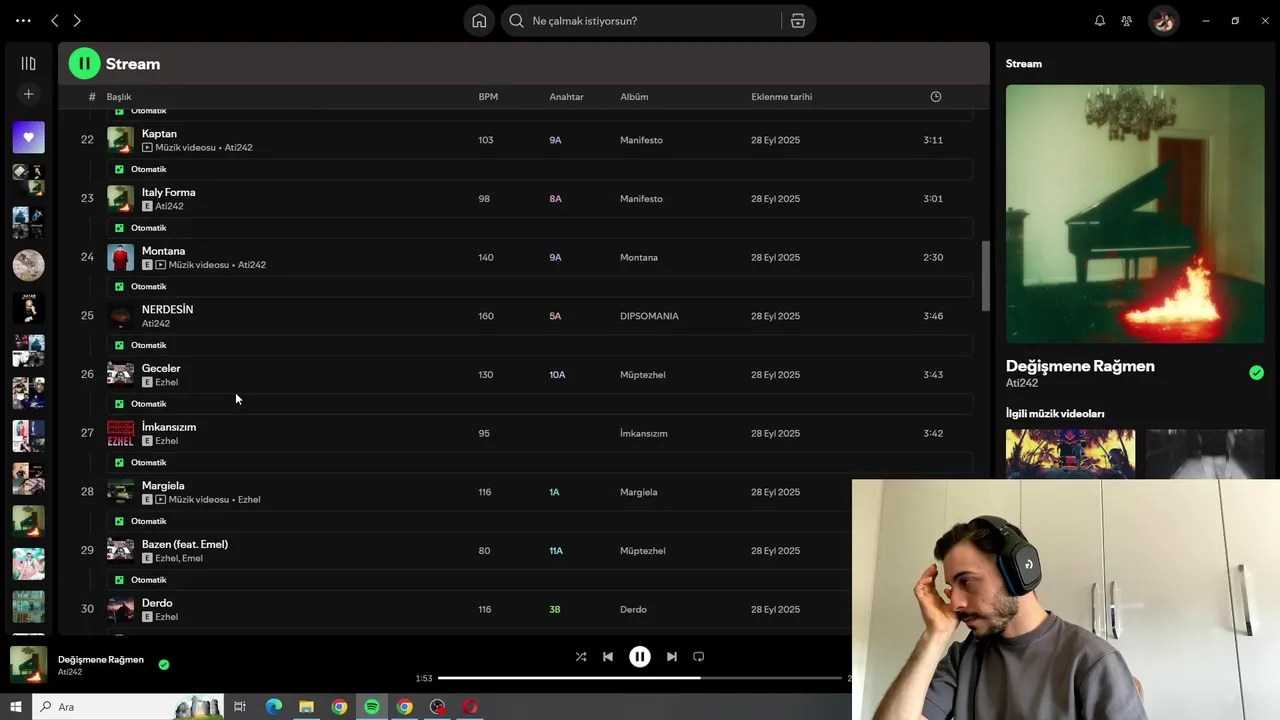Toggle shuffle playback
The height and width of the screenshot is (720, 1280).
point(581,657)
